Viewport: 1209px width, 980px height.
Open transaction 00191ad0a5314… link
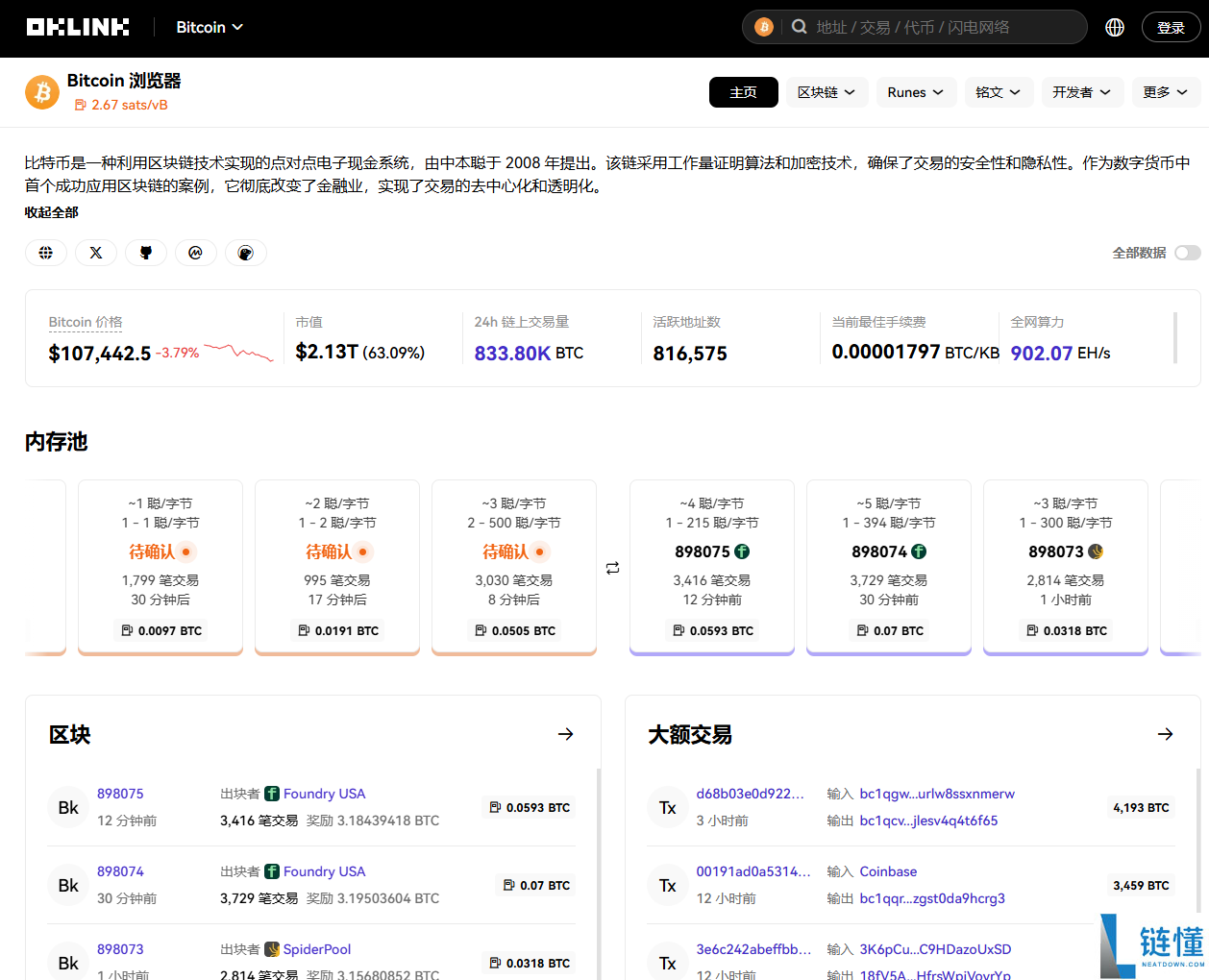pos(754,871)
